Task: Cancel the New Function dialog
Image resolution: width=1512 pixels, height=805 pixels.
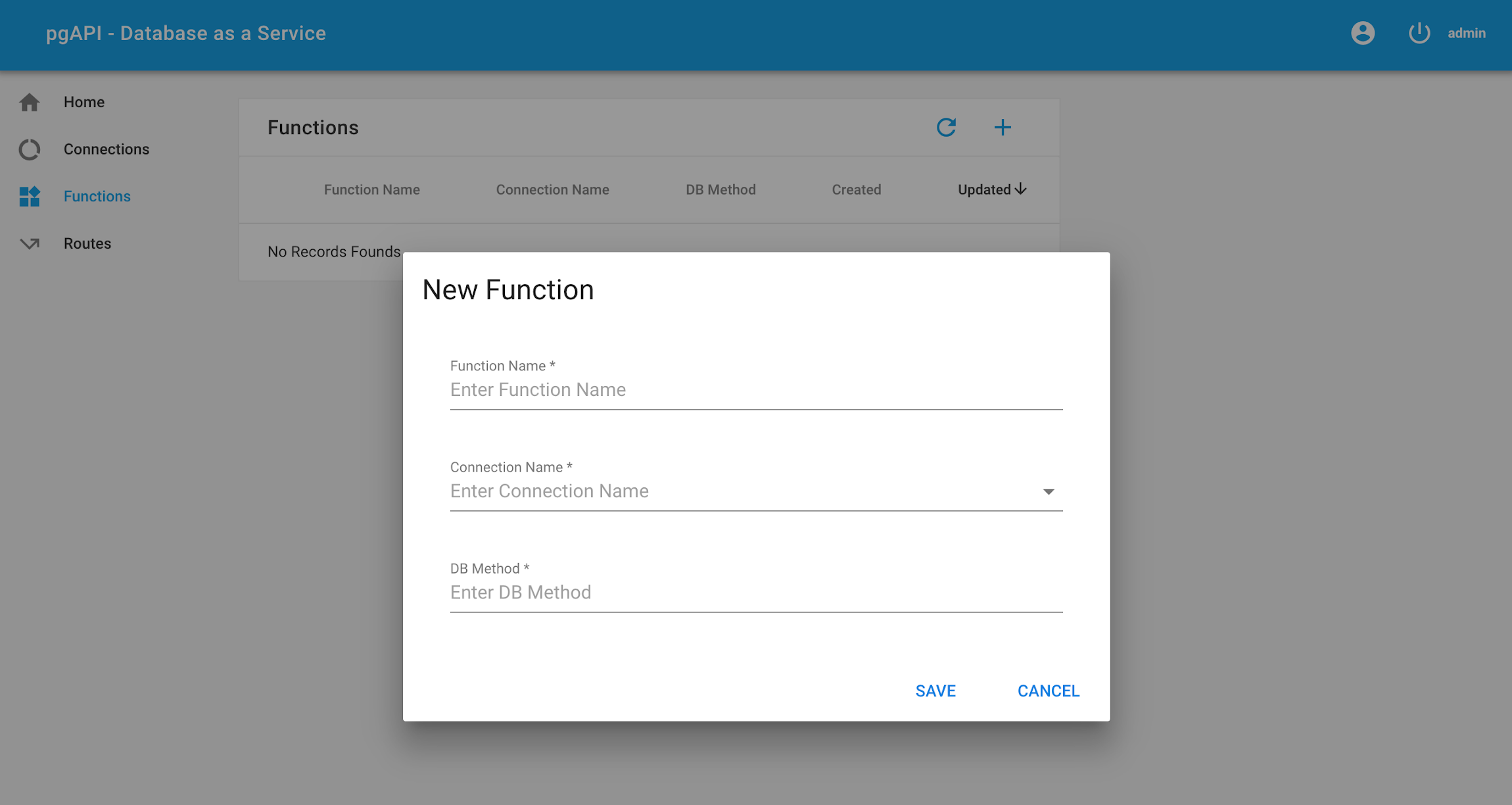Action: [1048, 691]
